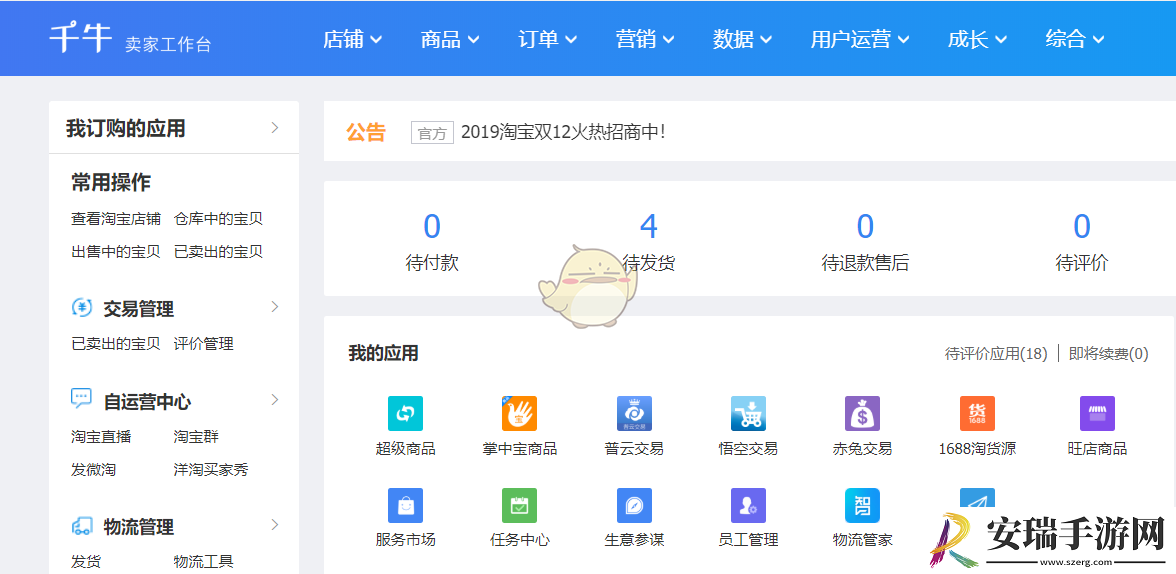1176x574 pixels.
Task: Open the 1688淘货源 orange icon
Action: pyautogui.click(x=977, y=413)
